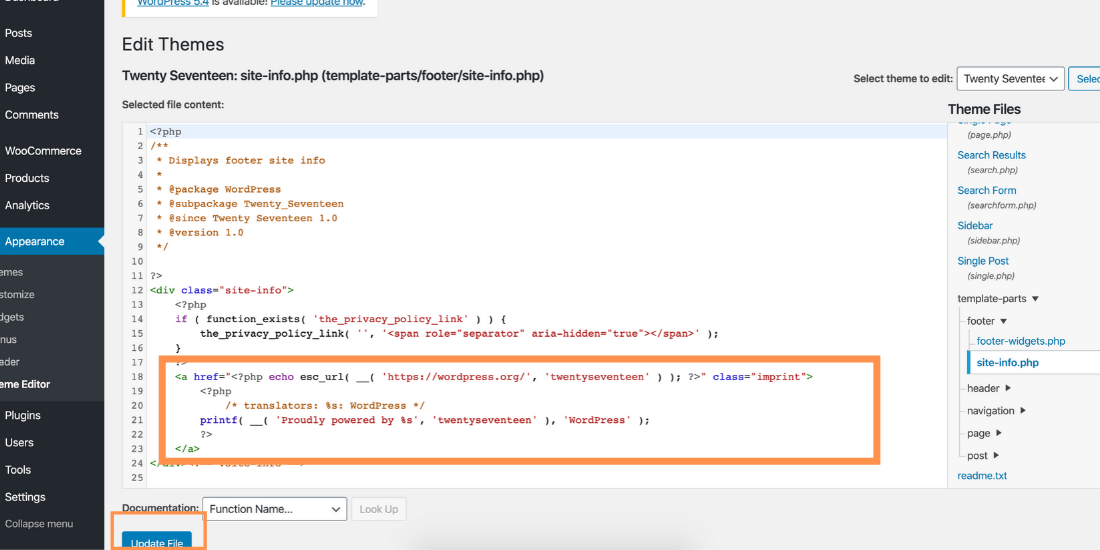Click the 'translators: %s: WordPress' comment line
Image resolution: width=1100 pixels, height=550 pixels.
point(326,405)
